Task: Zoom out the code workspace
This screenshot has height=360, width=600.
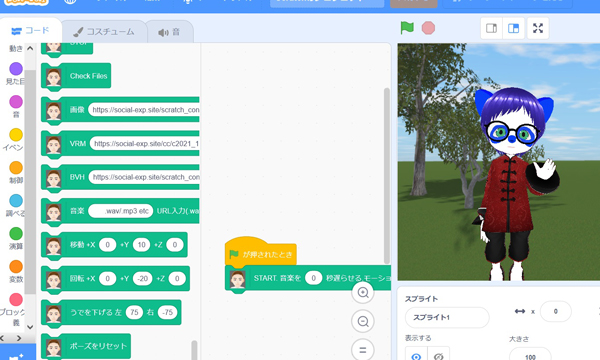Action: point(363,321)
